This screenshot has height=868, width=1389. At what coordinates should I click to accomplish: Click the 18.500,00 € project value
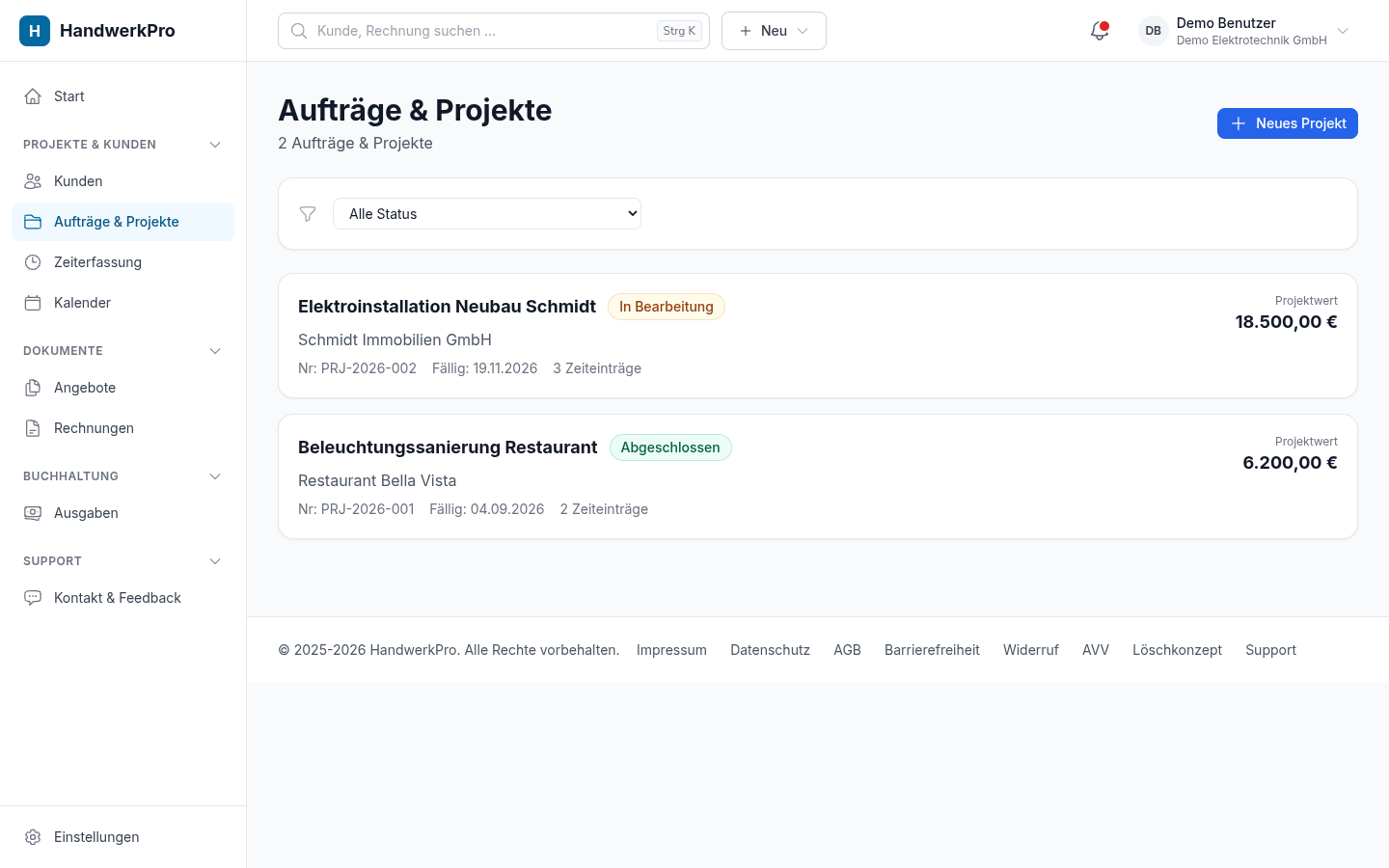coord(1287,322)
